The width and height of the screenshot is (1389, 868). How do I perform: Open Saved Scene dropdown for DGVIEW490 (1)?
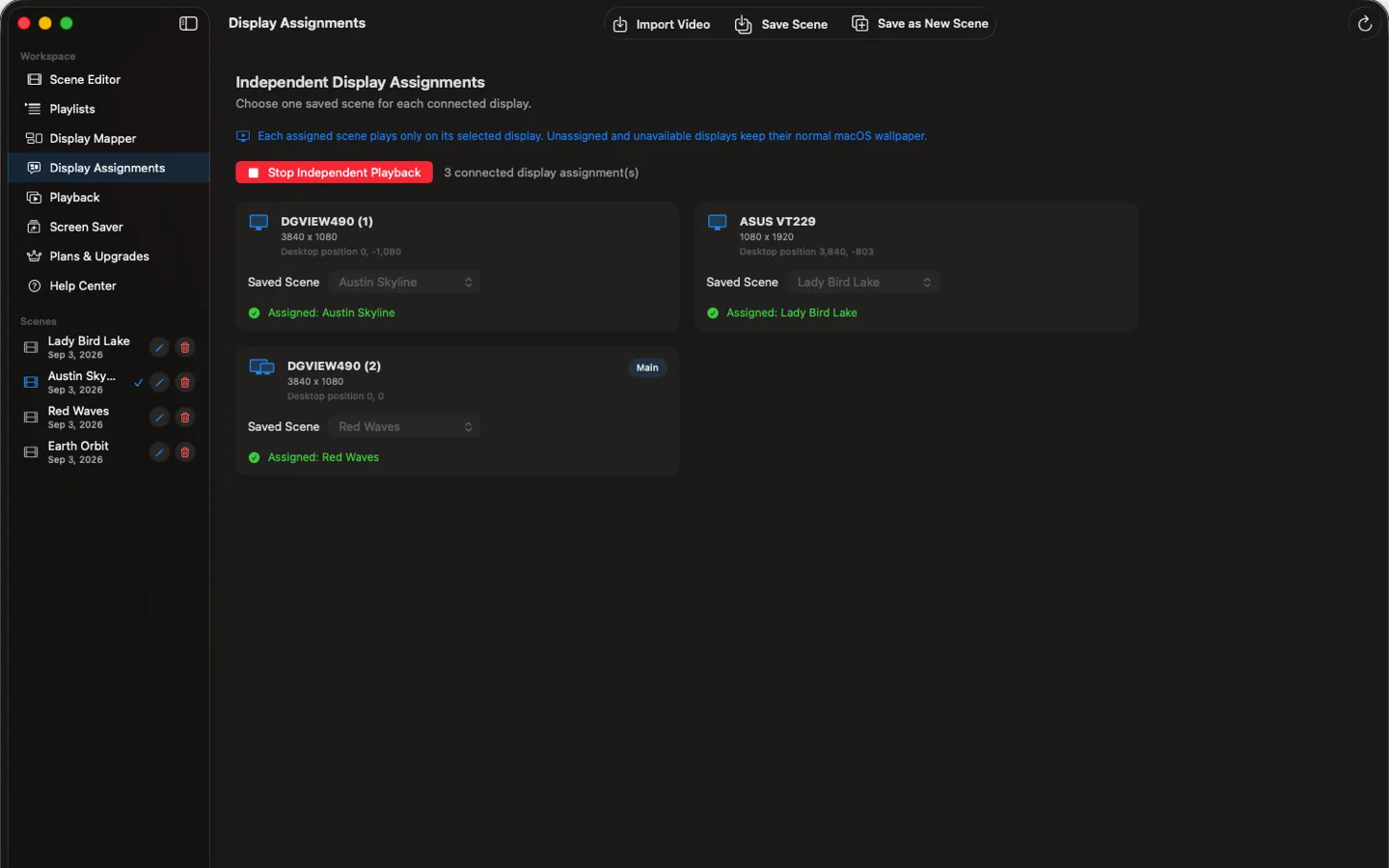click(404, 283)
